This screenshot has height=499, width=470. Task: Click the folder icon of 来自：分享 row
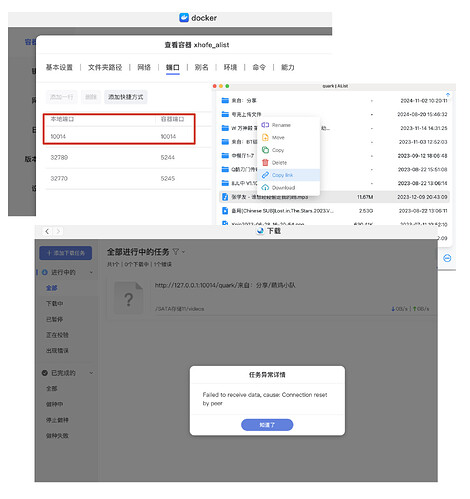[225, 100]
